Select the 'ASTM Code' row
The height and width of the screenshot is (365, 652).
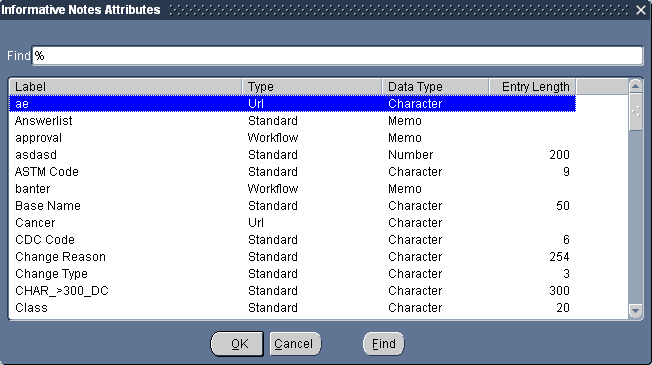293,172
